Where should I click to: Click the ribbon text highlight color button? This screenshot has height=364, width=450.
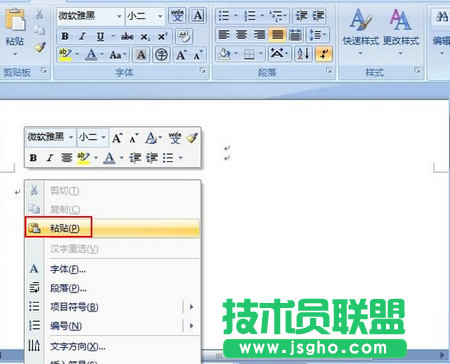[65, 55]
